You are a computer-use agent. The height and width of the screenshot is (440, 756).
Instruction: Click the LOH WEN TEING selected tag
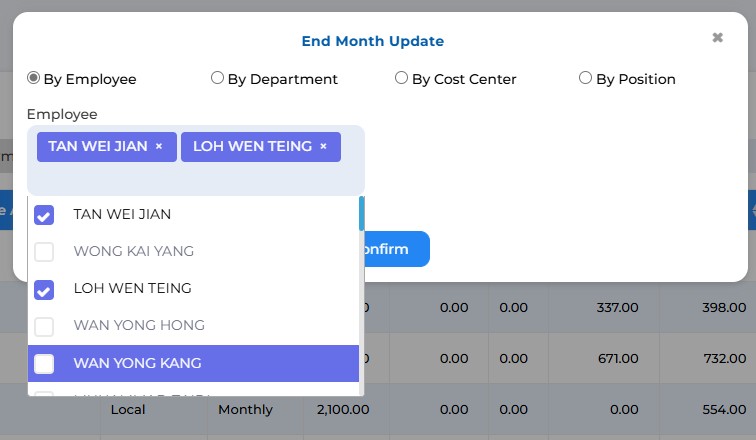252,146
